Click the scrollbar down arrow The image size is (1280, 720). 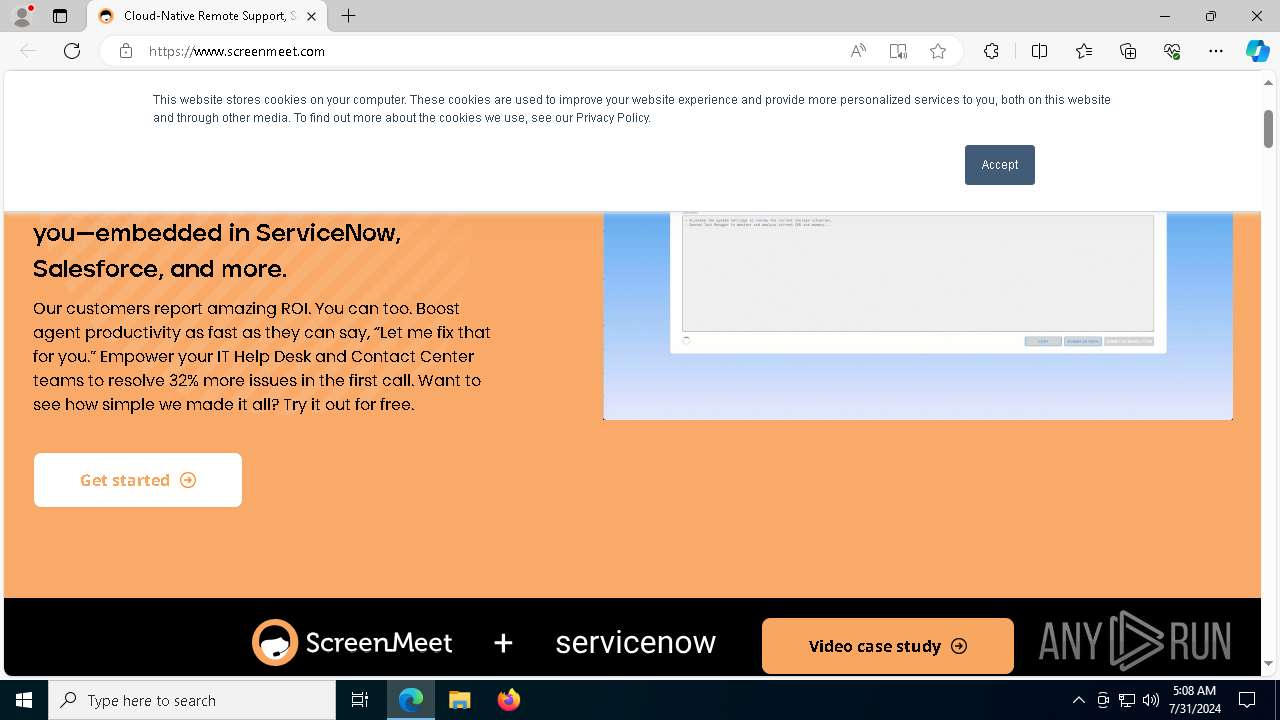[x=1268, y=663]
